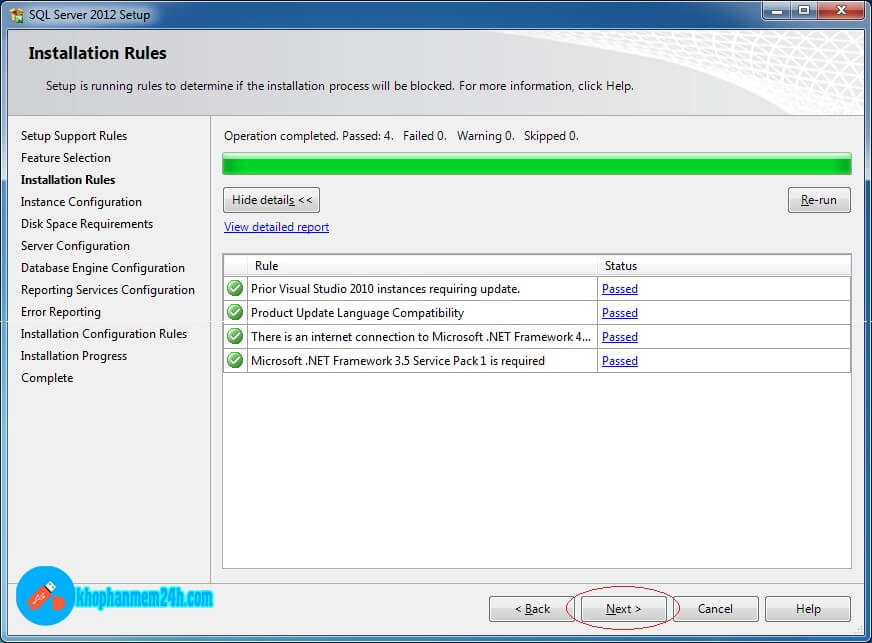Viewport: 872px width, 643px height.
Task: Open Passed status for Visual Studio 2010 rule
Action: pos(619,289)
